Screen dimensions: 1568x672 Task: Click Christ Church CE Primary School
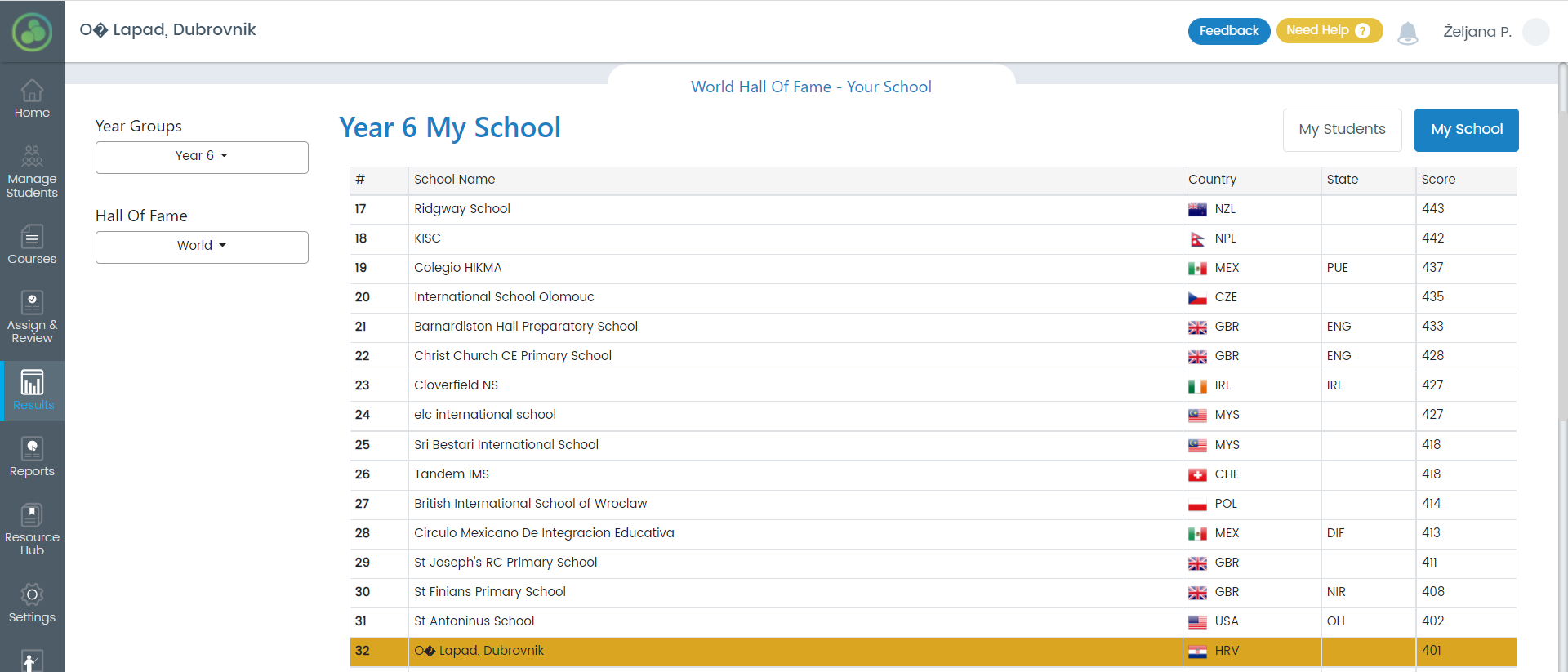[512, 356]
